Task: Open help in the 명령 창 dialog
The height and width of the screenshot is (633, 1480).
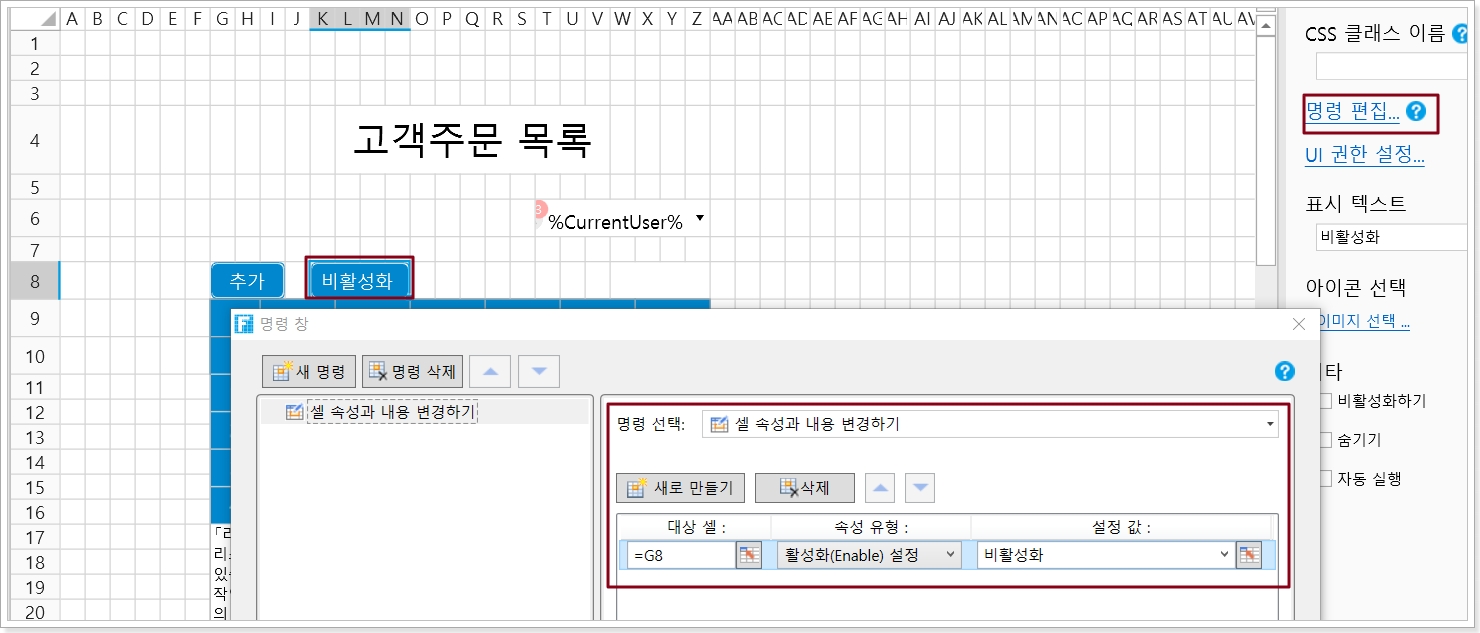Action: tap(1285, 372)
